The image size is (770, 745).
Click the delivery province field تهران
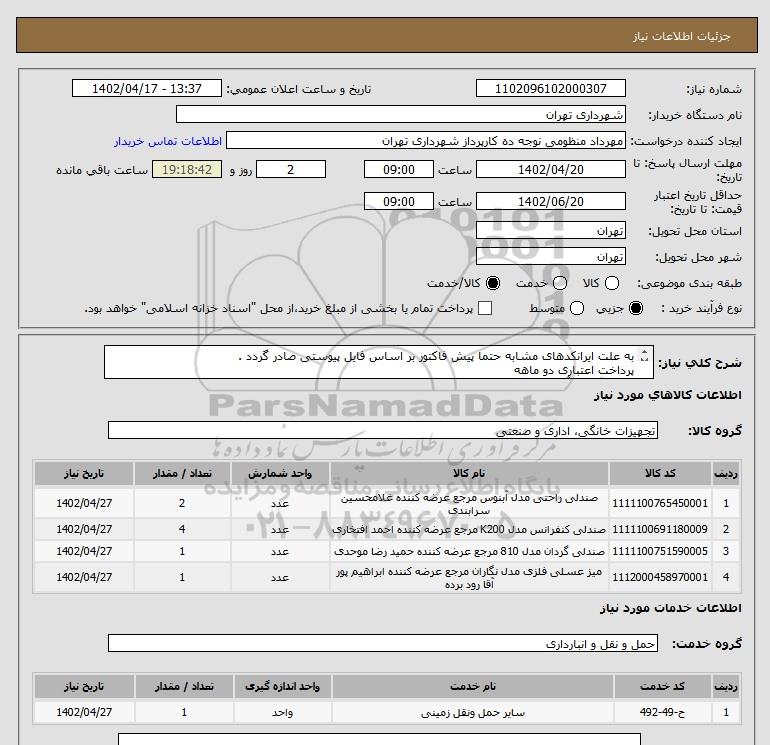[550, 230]
